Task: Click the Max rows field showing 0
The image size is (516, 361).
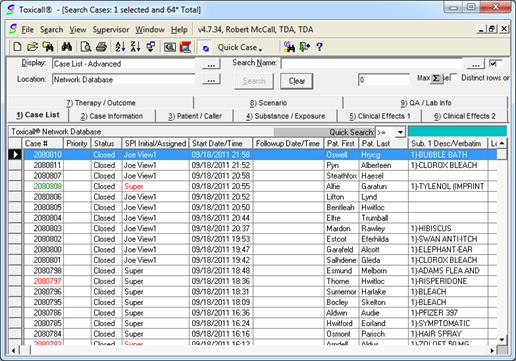Action: click(x=384, y=80)
